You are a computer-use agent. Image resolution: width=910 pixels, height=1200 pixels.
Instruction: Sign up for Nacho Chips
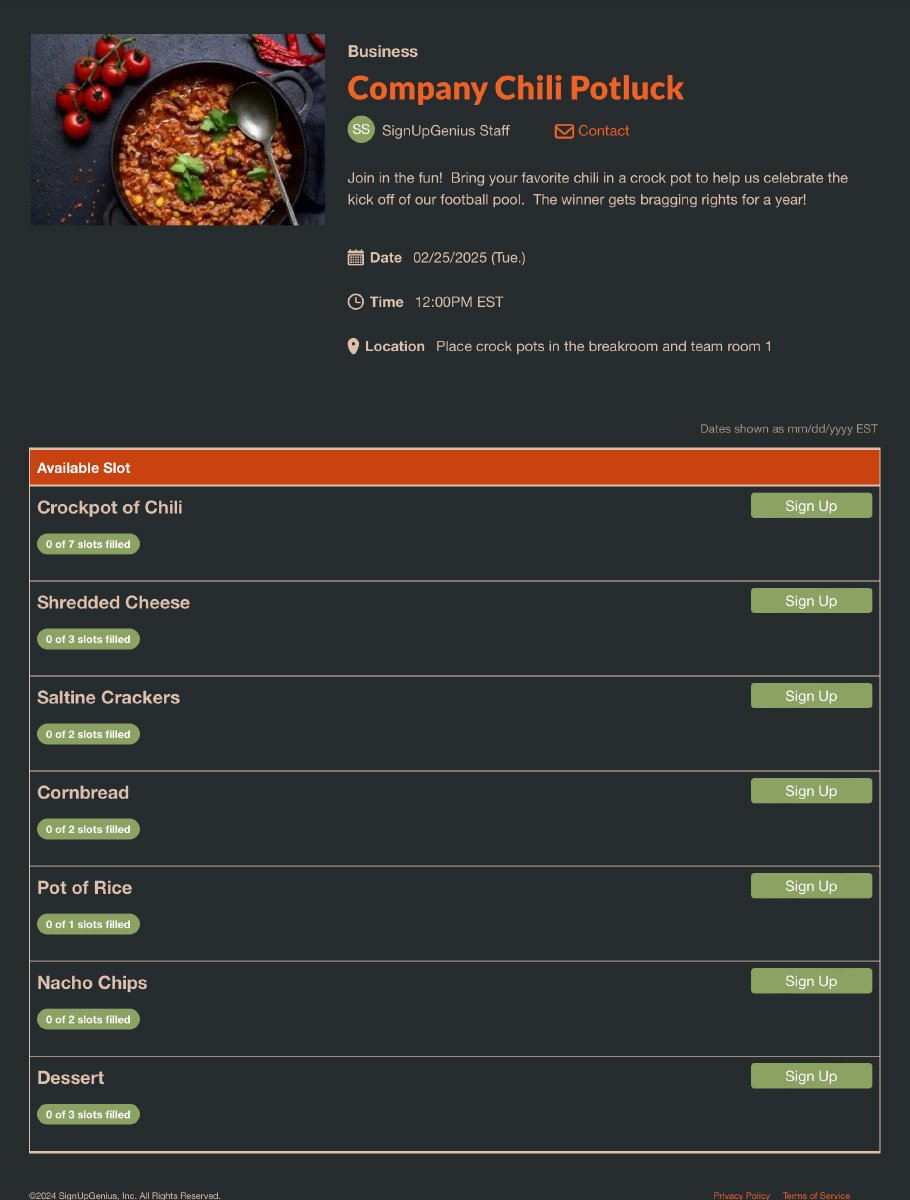click(811, 980)
